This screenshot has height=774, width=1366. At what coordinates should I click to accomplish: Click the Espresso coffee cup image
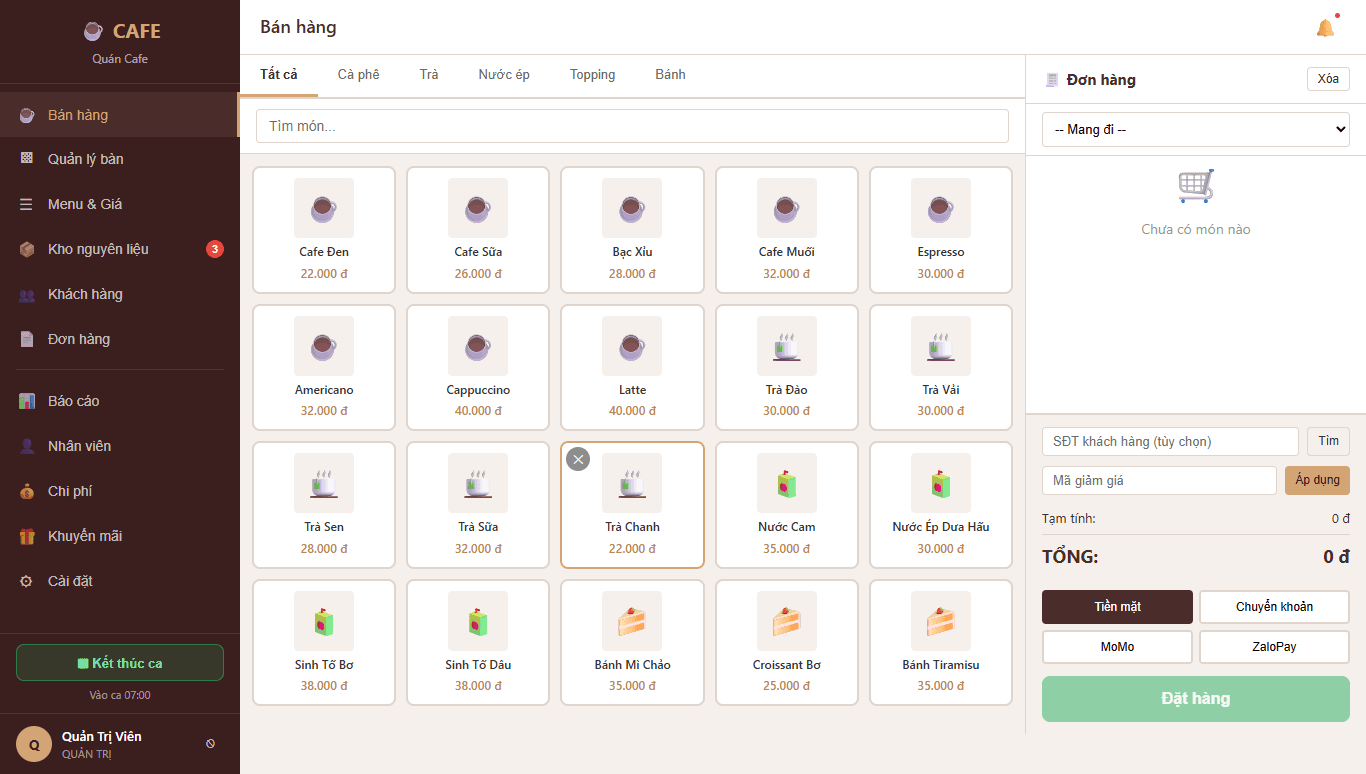(941, 208)
